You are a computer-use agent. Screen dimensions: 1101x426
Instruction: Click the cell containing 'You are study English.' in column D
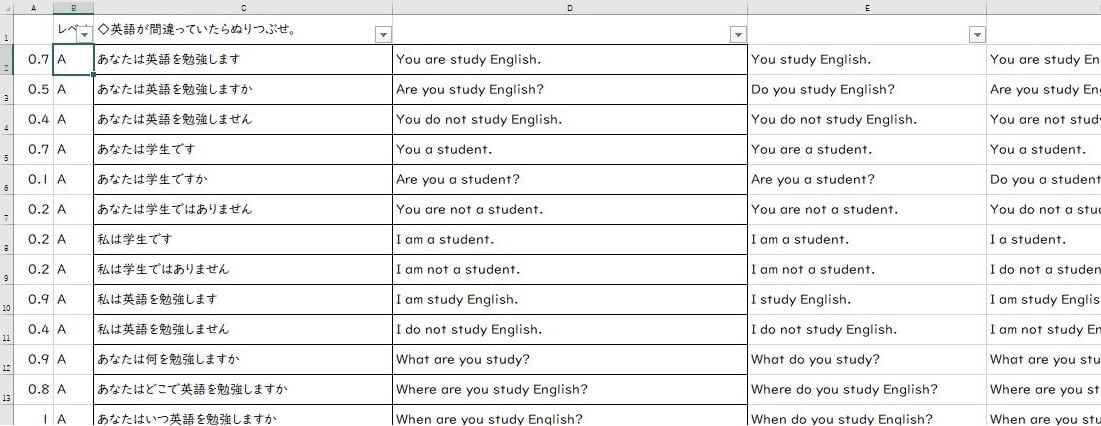tap(569, 60)
